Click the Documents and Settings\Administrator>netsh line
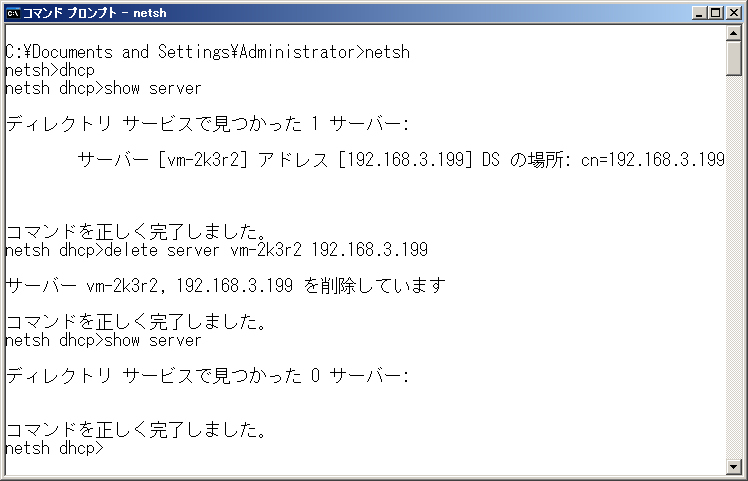 (208, 52)
